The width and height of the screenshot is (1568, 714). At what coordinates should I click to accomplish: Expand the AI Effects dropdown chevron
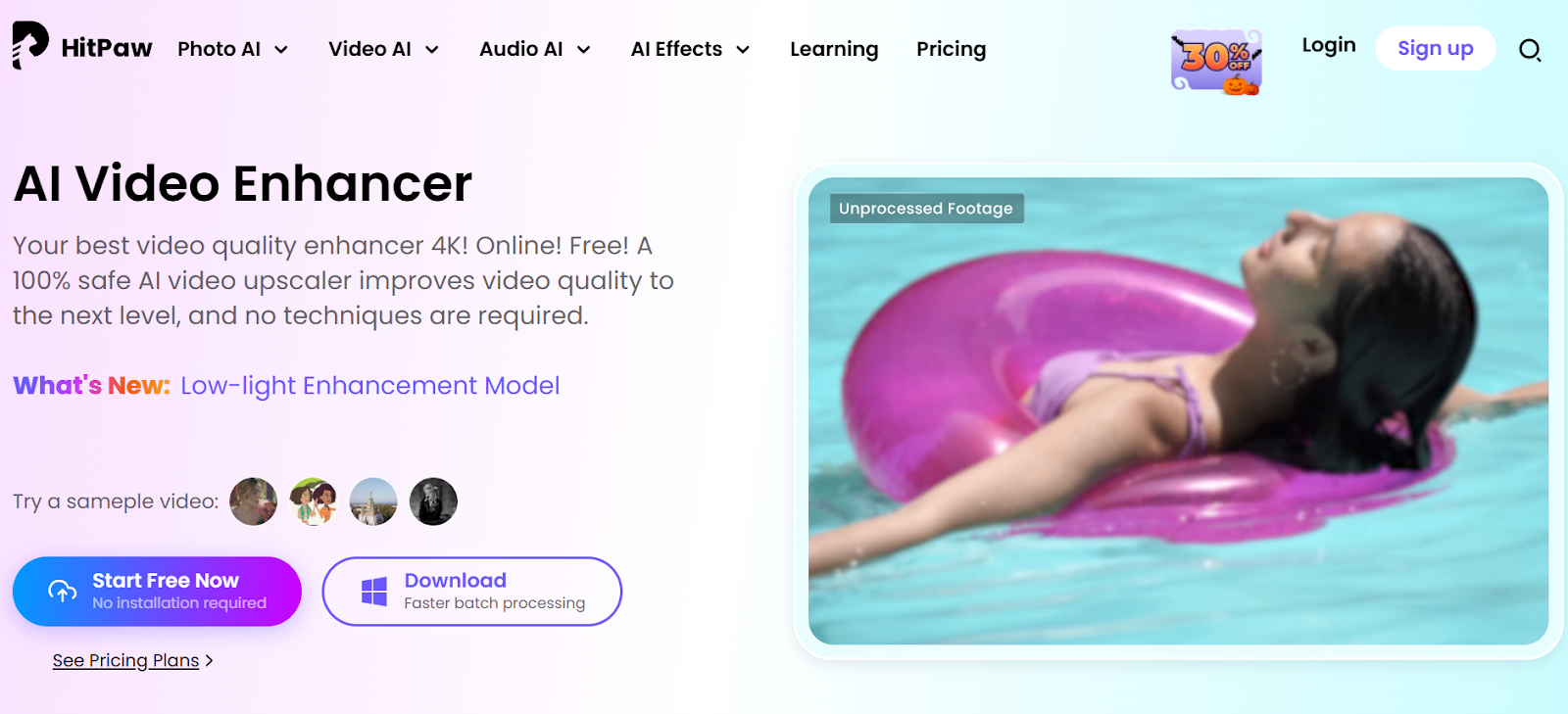(743, 50)
